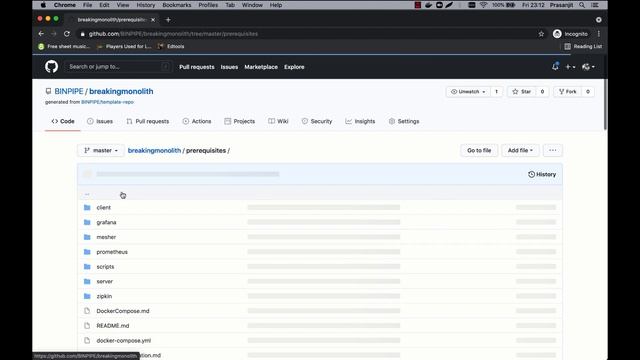Open the Insights tab
Screen dimensions: 640x360
[x=360, y=121]
